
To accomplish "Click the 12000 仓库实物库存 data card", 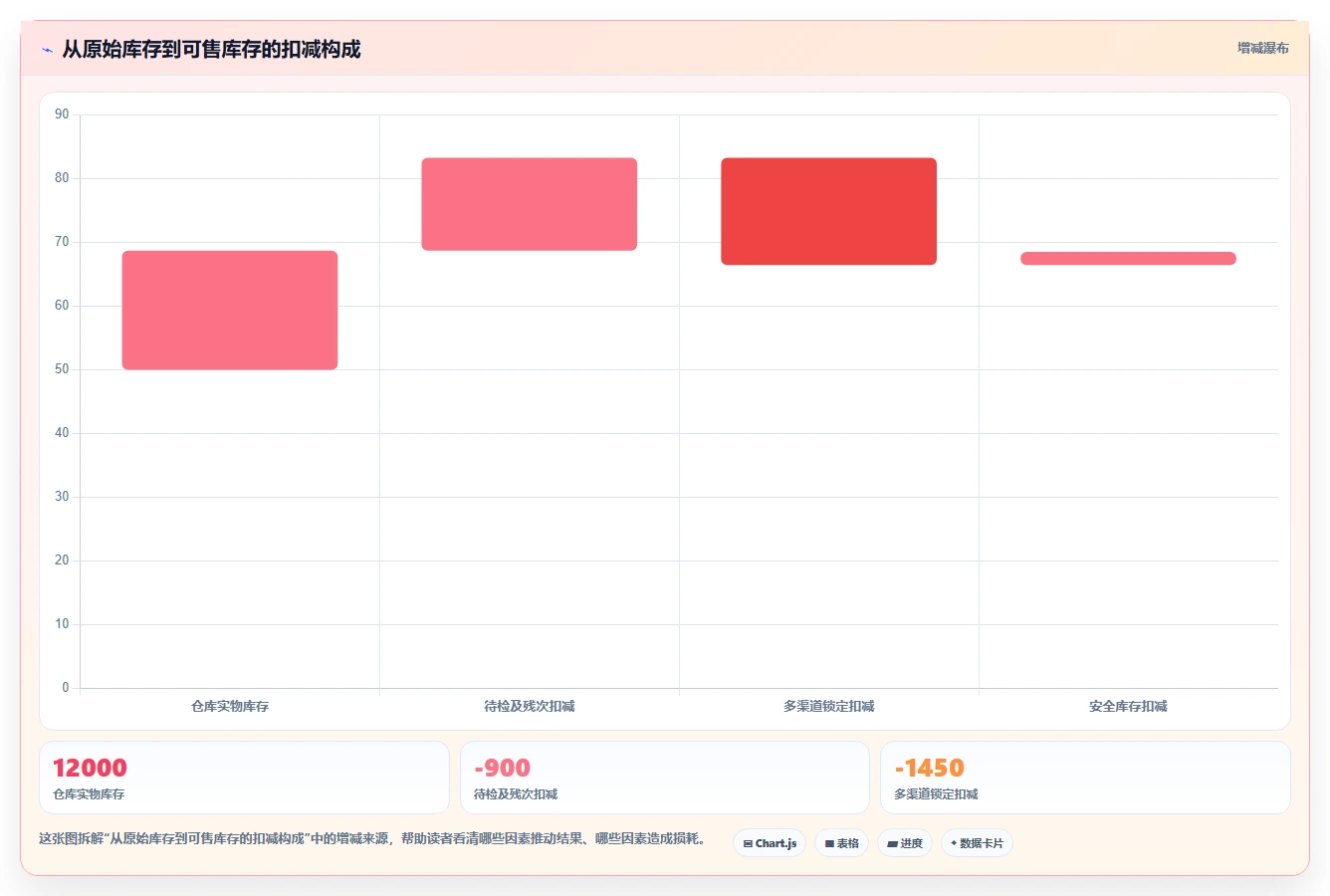I will pyautogui.click(x=244, y=778).
